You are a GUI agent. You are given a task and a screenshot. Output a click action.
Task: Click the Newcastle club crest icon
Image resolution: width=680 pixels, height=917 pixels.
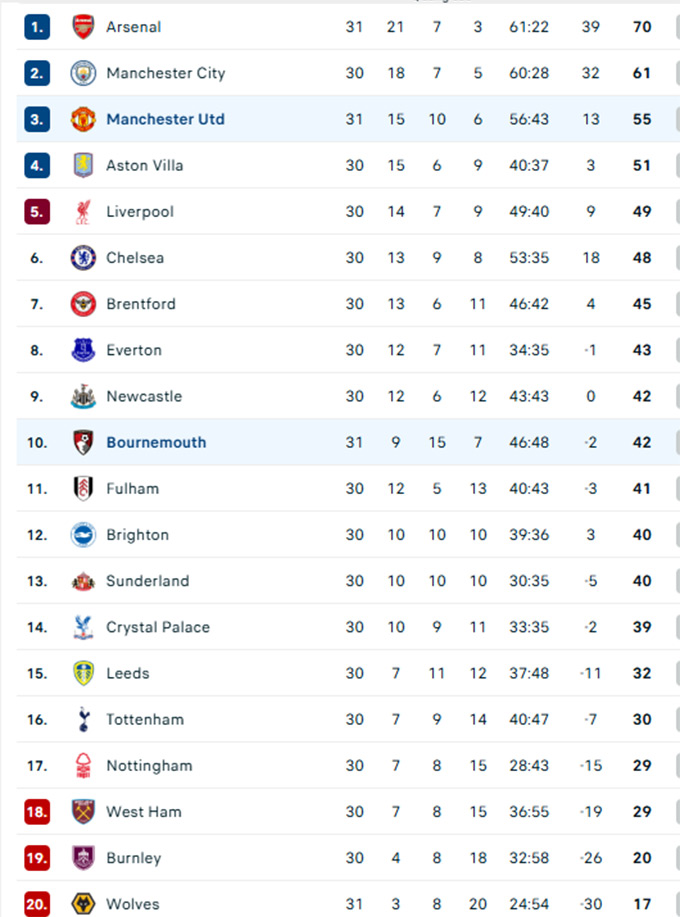pyautogui.click(x=83, y=396)
